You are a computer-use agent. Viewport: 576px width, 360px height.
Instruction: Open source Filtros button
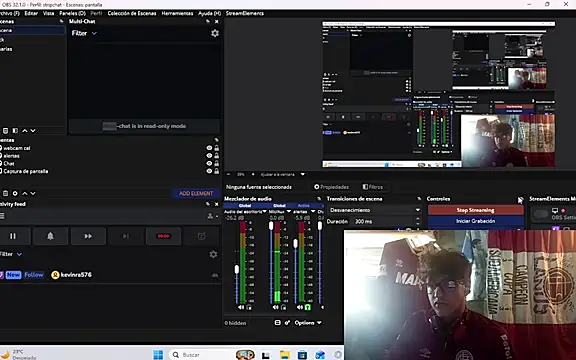373,187
